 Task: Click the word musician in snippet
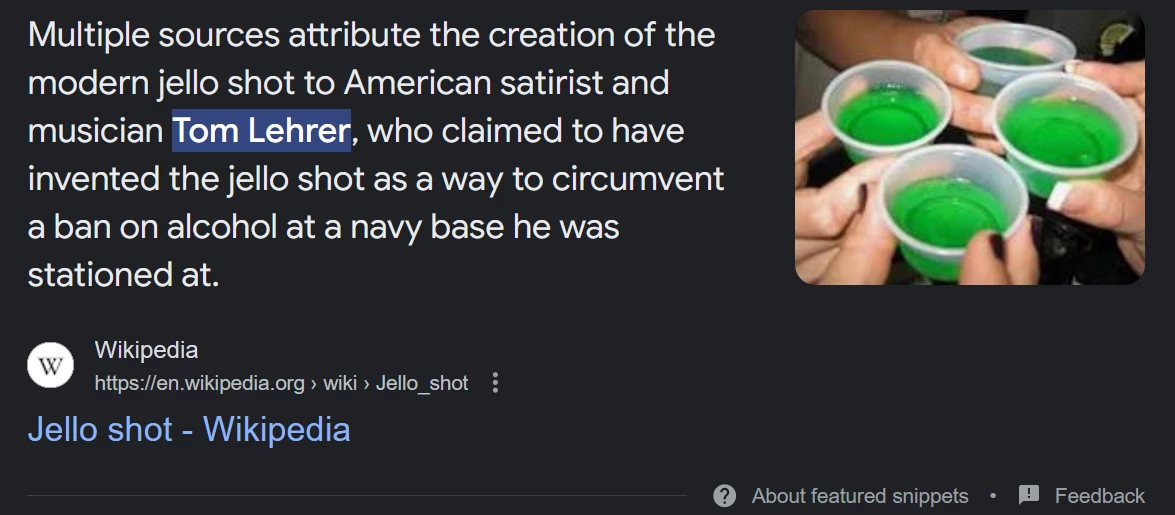click(95, 131)
